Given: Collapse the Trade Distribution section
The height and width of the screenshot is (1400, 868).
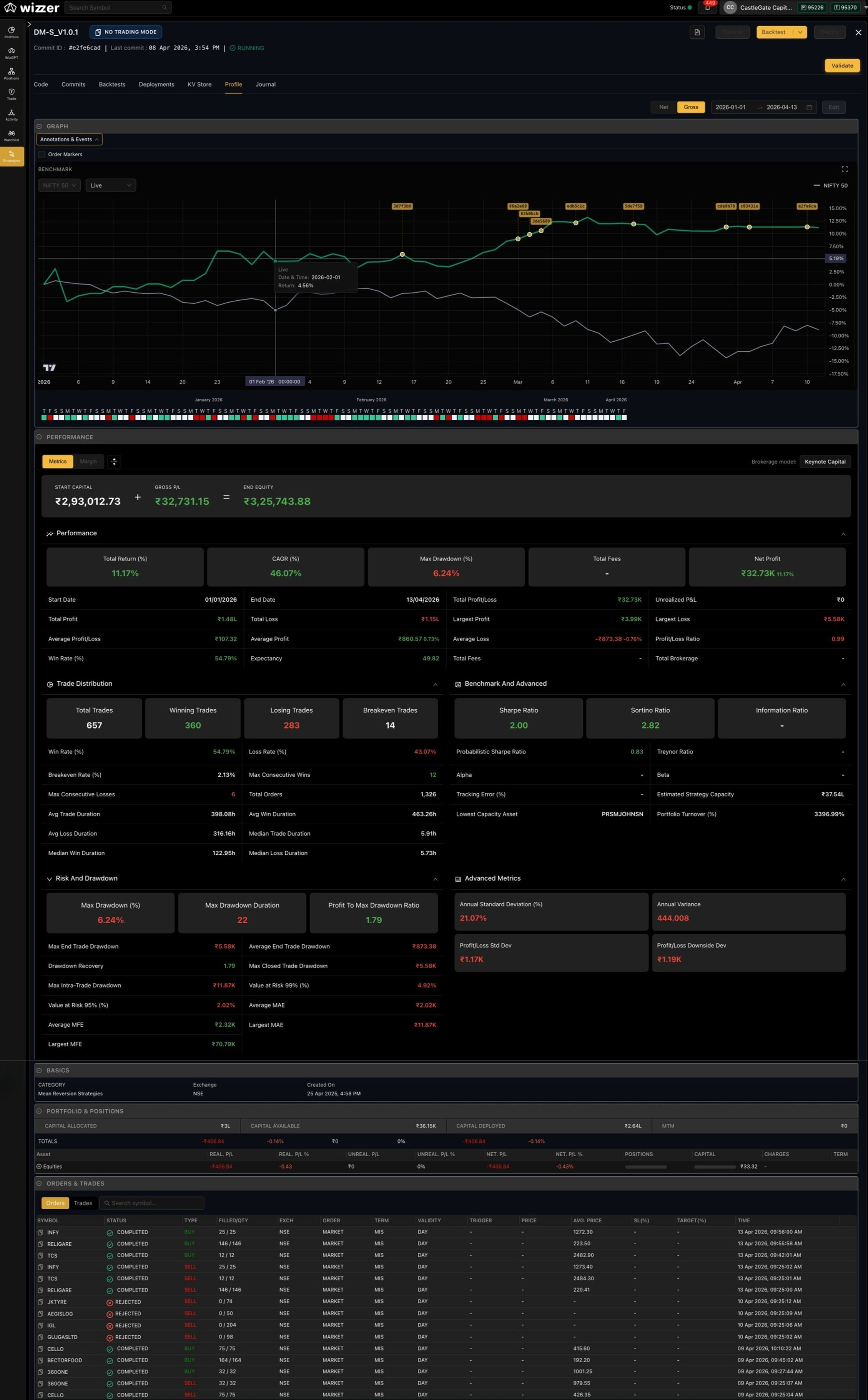Looking at the screenshot, I should (435, 684).
